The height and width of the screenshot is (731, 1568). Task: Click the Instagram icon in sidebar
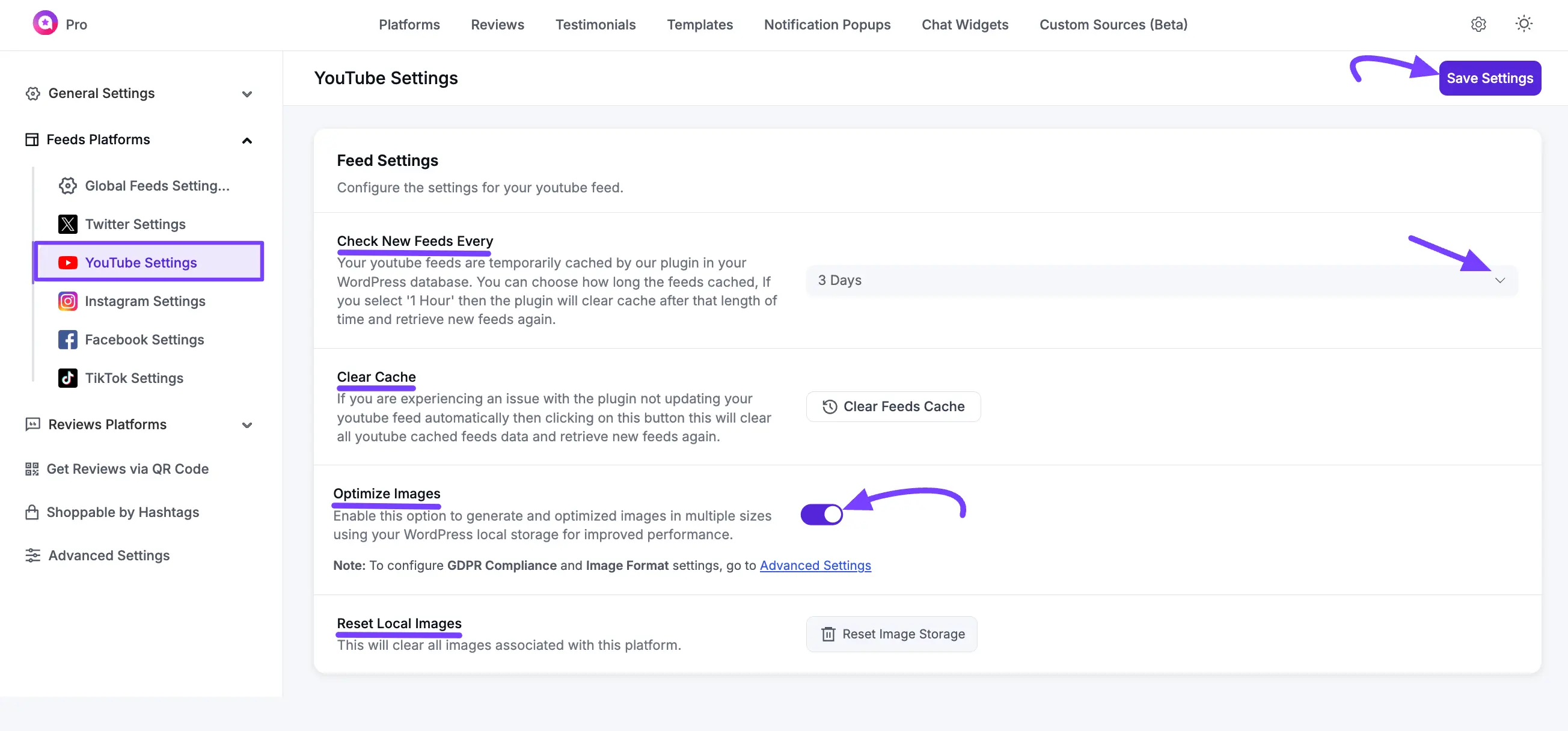click(x=67, y=301)
